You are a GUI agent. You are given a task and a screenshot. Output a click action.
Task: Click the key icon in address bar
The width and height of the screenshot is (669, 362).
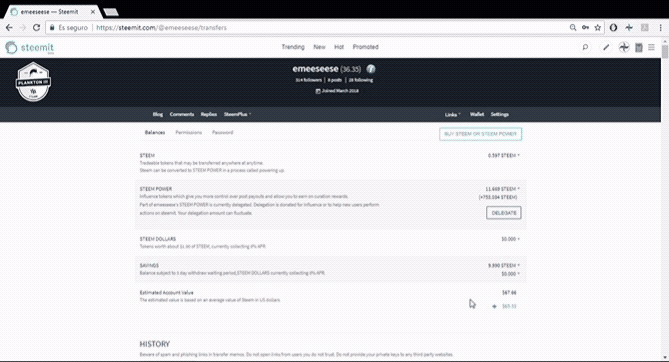point(585,27)
